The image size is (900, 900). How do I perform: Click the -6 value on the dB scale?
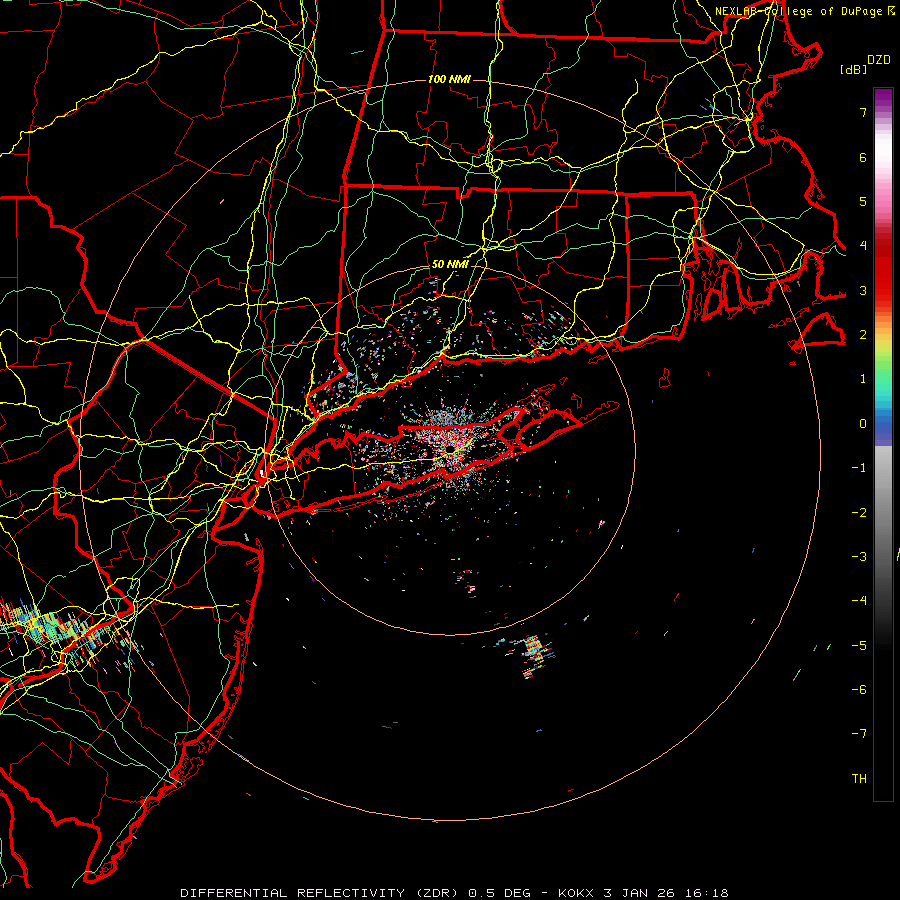859,690
